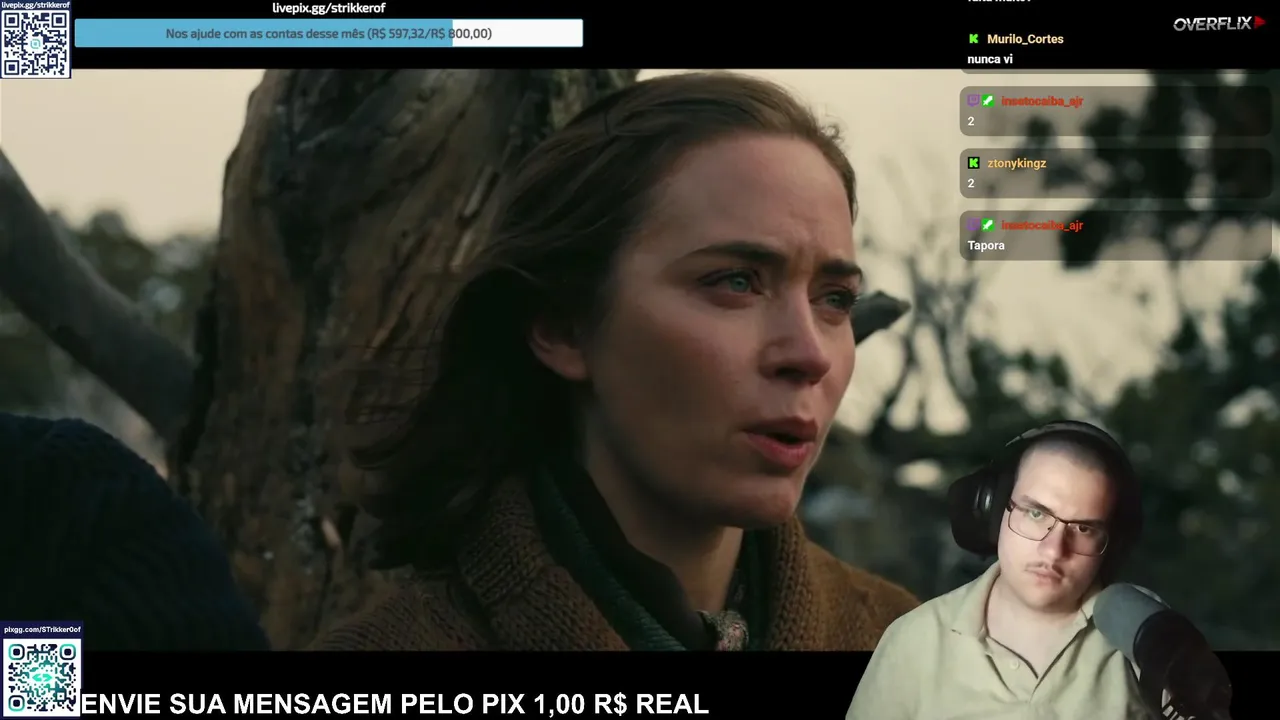Viewport: 1280px width, 720px height.
Task: Click the chat message 'Tapora'
Action: [986, 245]
